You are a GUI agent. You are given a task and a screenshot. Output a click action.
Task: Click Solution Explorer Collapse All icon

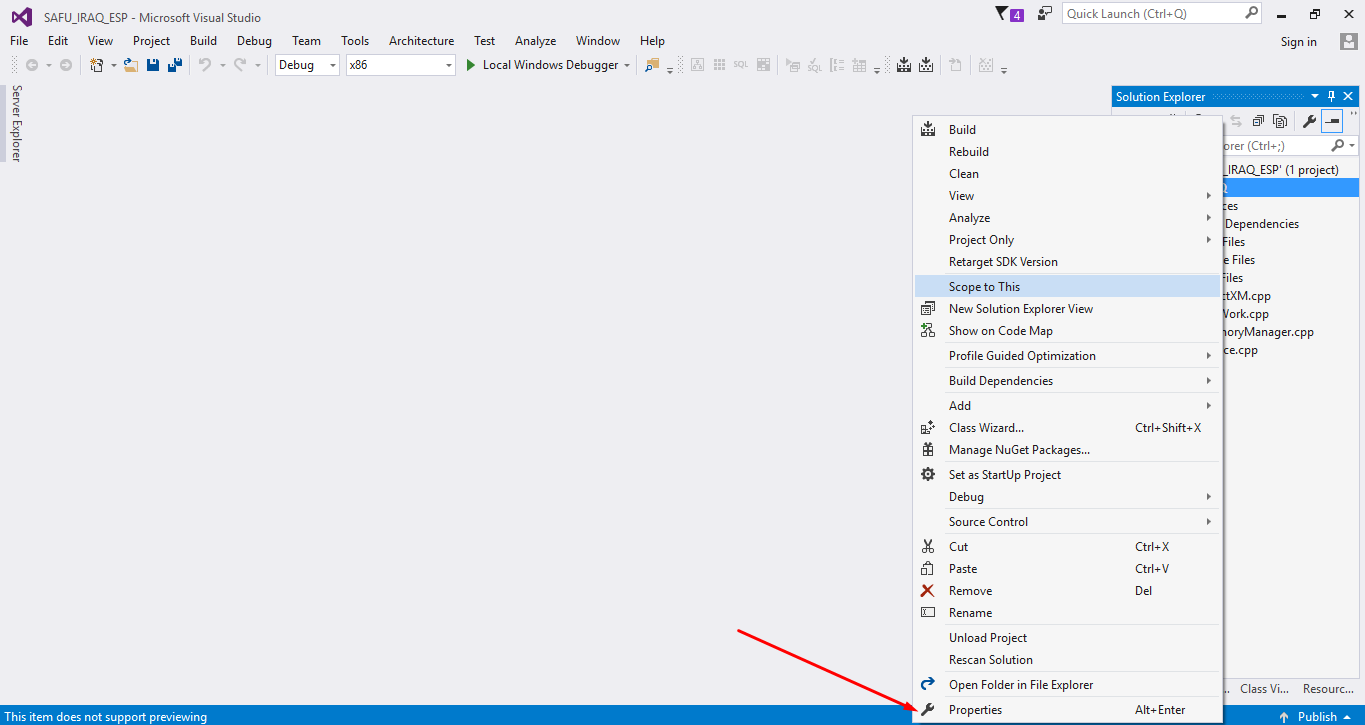(x=1258, y=121)
